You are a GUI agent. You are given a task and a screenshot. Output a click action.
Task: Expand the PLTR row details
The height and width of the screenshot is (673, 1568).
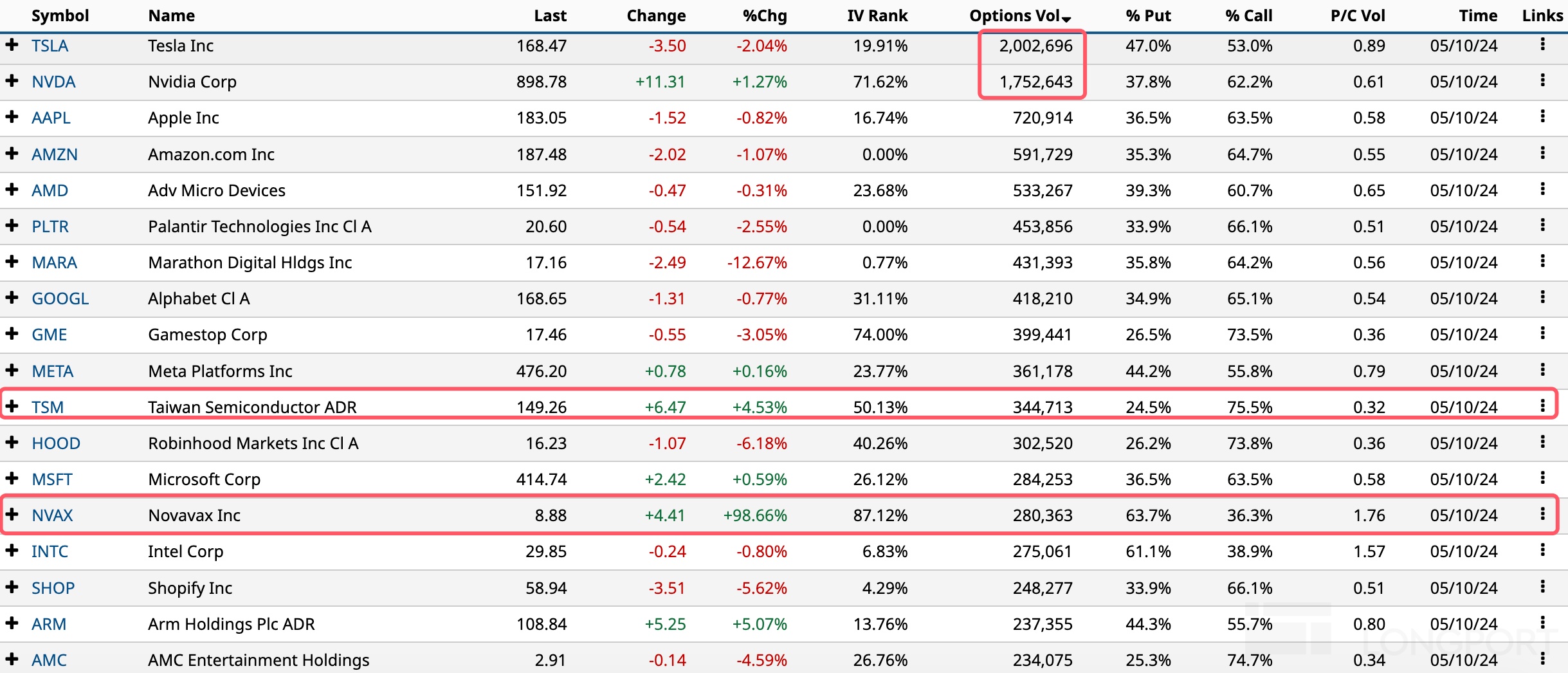click(12, 225)
